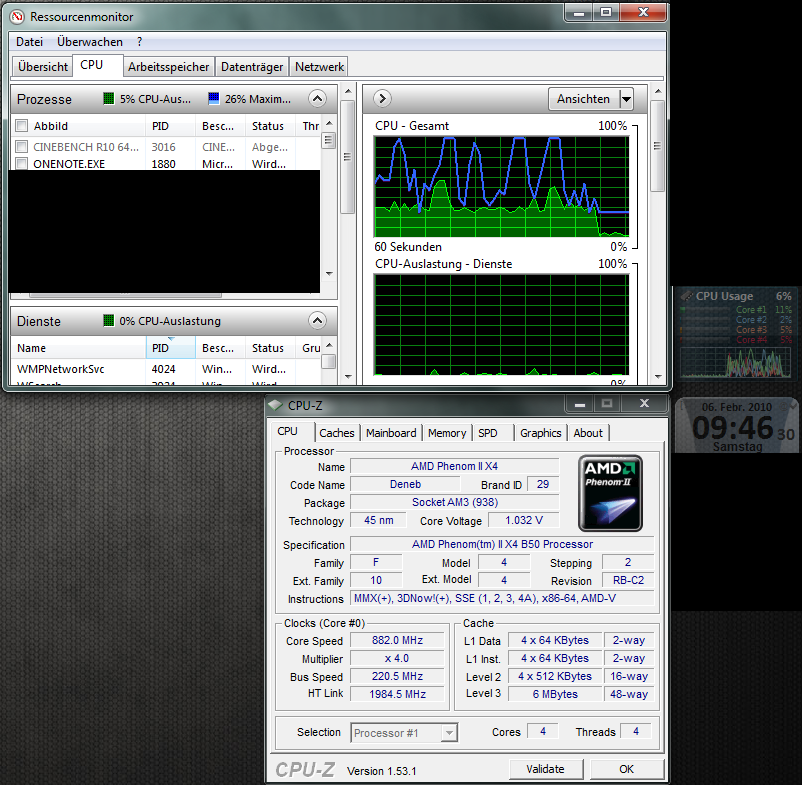Click the CPU Usage gadget core graph
Viewport: 802px width, 785px height.
point(735,362)
